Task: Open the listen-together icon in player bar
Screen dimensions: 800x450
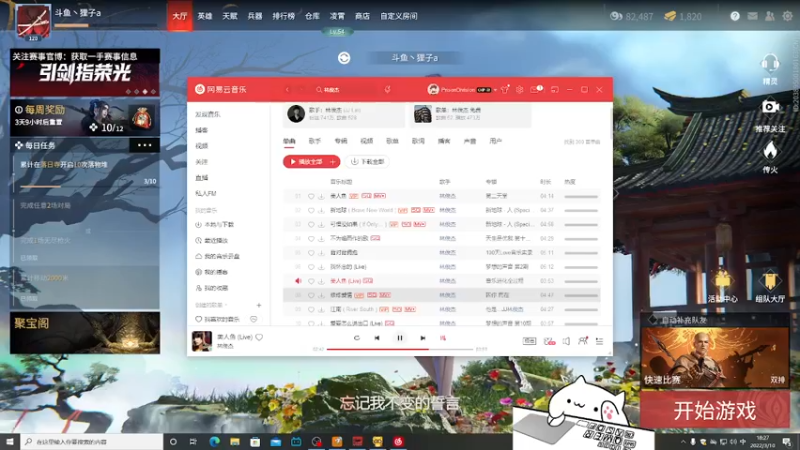Action: pos(583,341)
